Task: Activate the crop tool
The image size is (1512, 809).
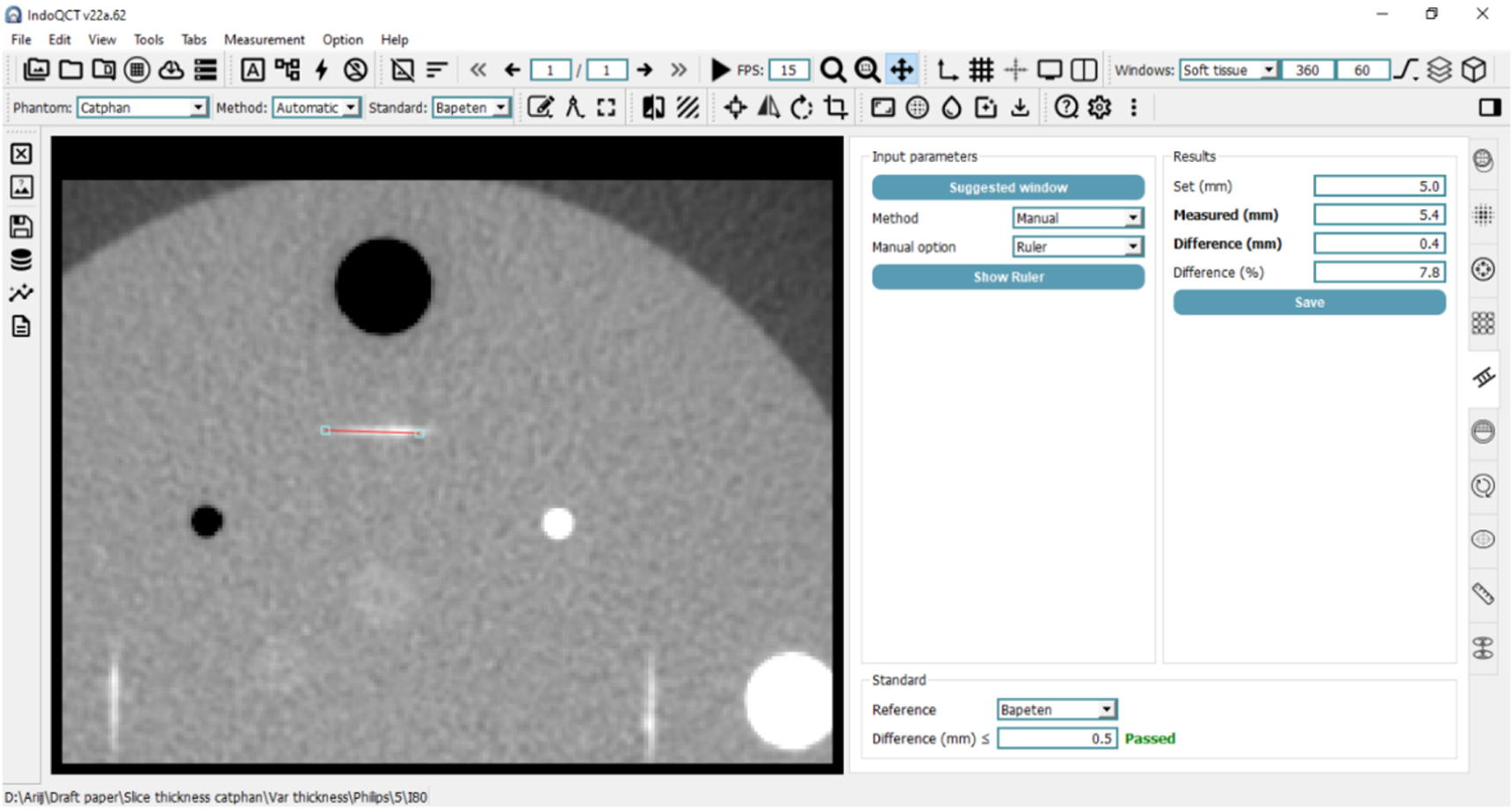Action: coord(834,107)
